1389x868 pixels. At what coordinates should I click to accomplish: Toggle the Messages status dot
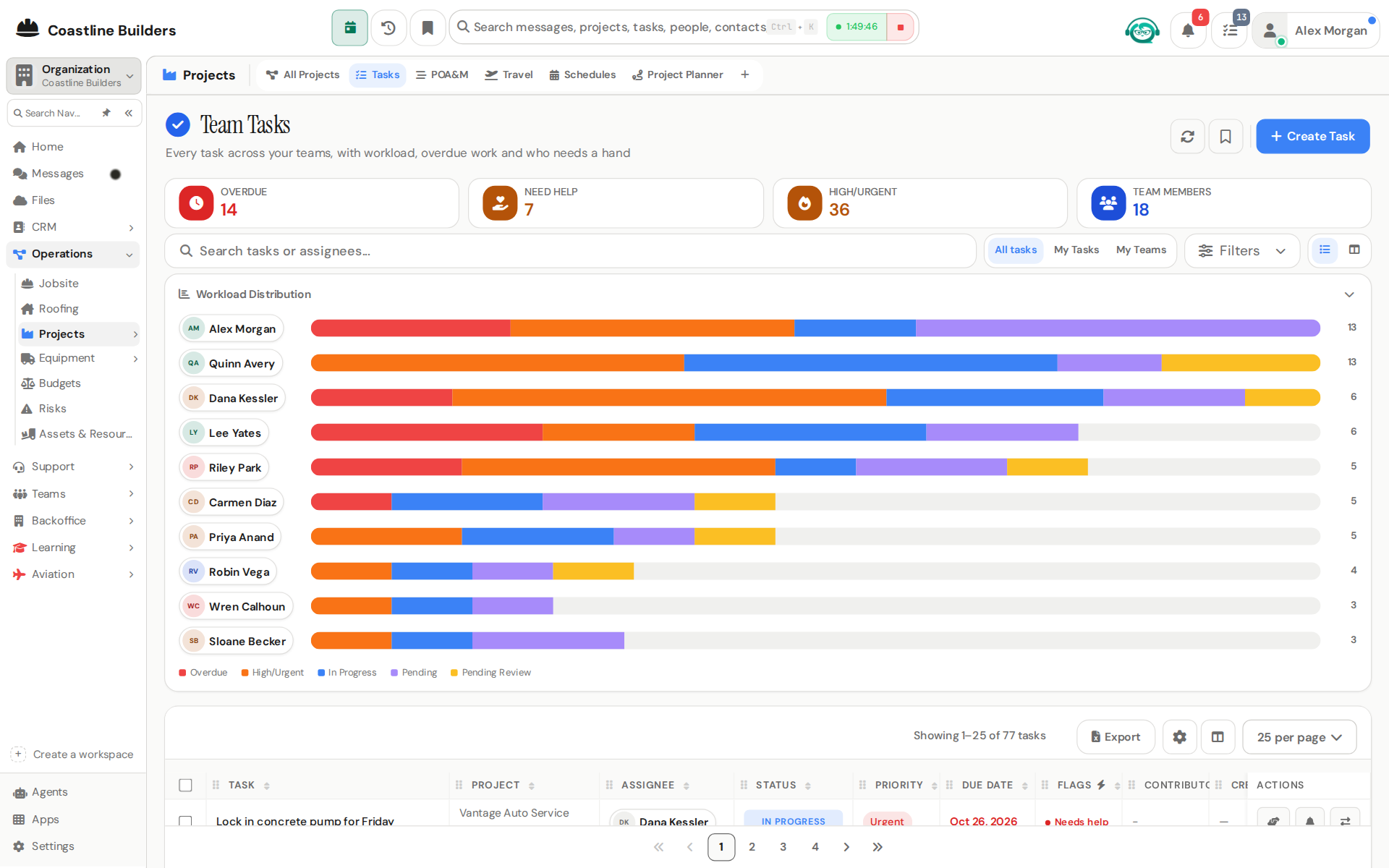coord(115,174)
